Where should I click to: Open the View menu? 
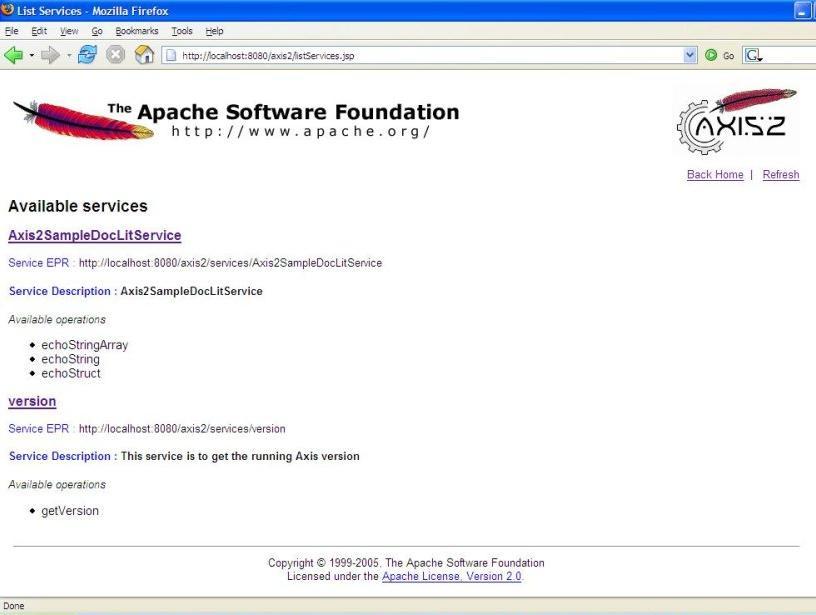tap(69, 31)
